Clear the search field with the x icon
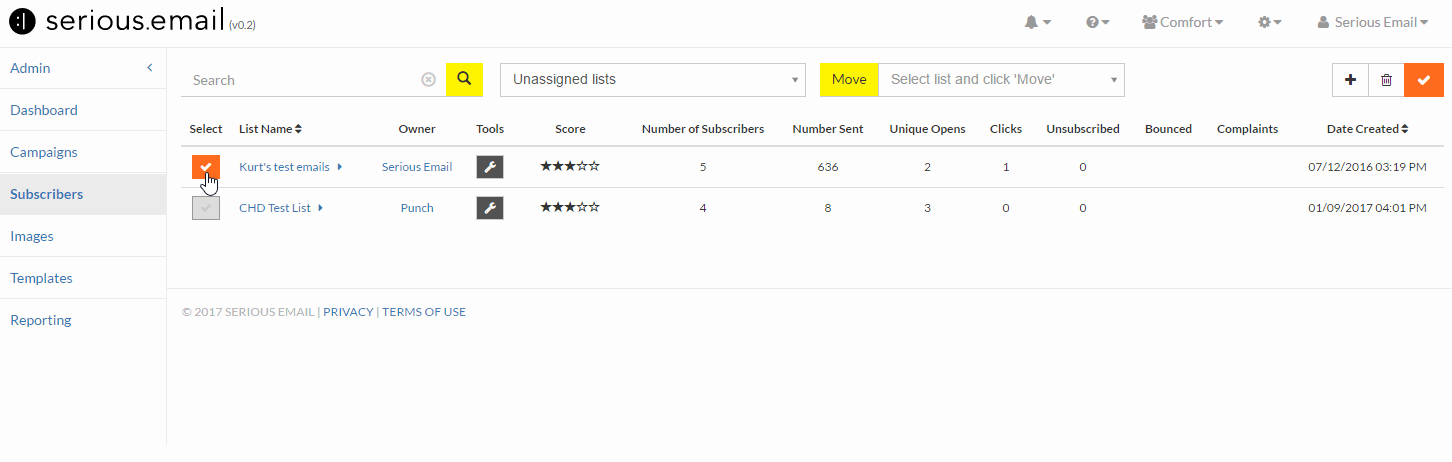The height and width of the screenshot is (462, 1452). click(428, 80)
